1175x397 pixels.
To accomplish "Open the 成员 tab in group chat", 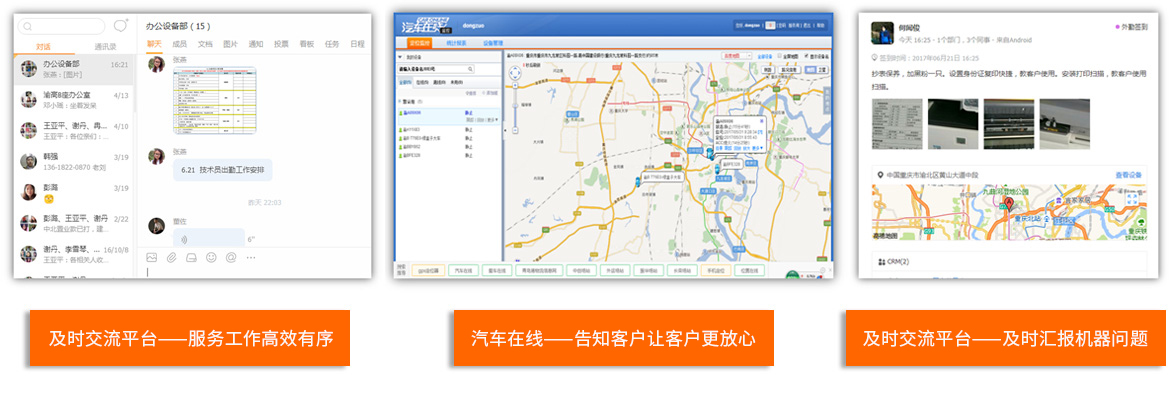I will click(179, 44).
